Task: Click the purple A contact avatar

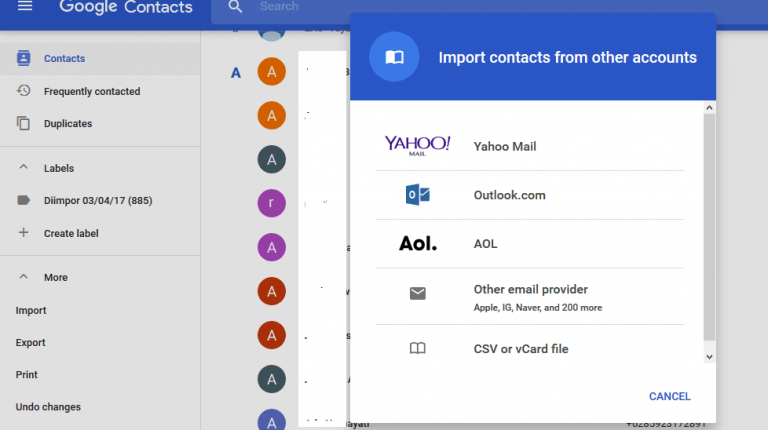Action: click(271, 247)
